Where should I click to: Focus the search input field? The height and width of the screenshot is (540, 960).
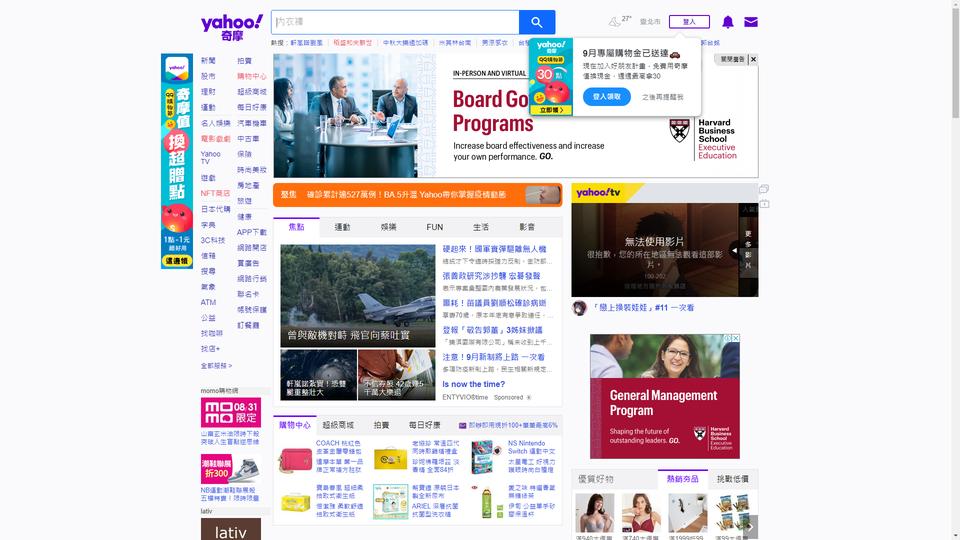tap(396, 22)
